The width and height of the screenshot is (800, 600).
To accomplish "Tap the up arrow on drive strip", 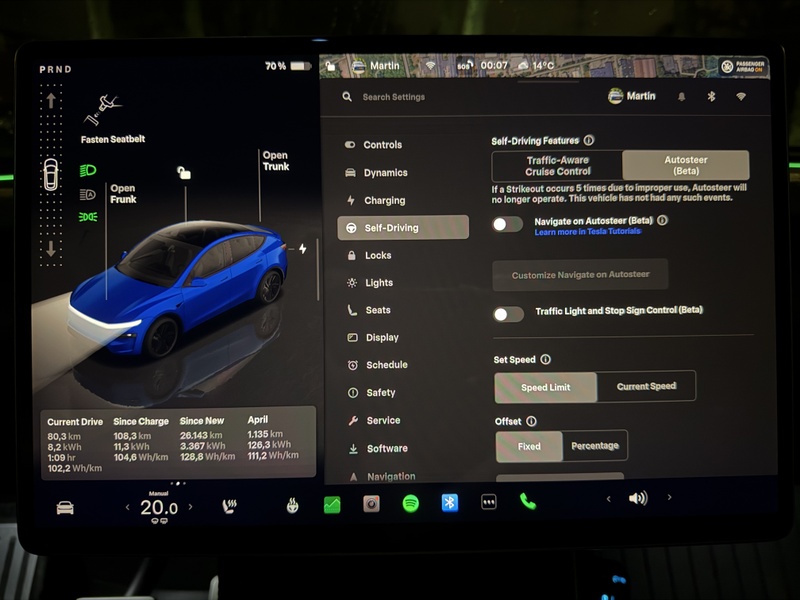I will pos(51,101).
